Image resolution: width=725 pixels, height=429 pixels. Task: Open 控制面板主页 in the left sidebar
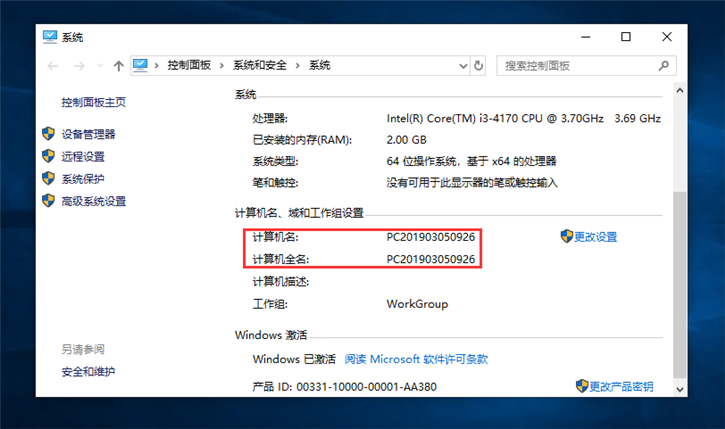click(x=93, y=102)
